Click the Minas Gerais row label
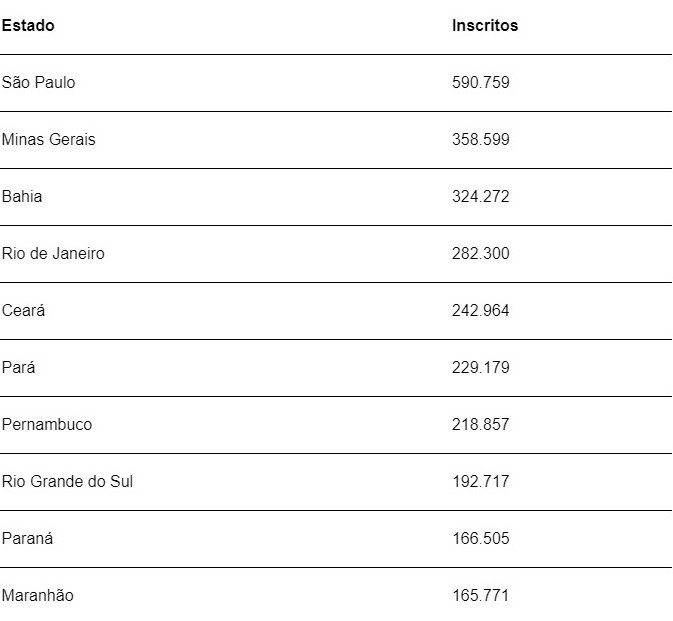 pos(49,139)
